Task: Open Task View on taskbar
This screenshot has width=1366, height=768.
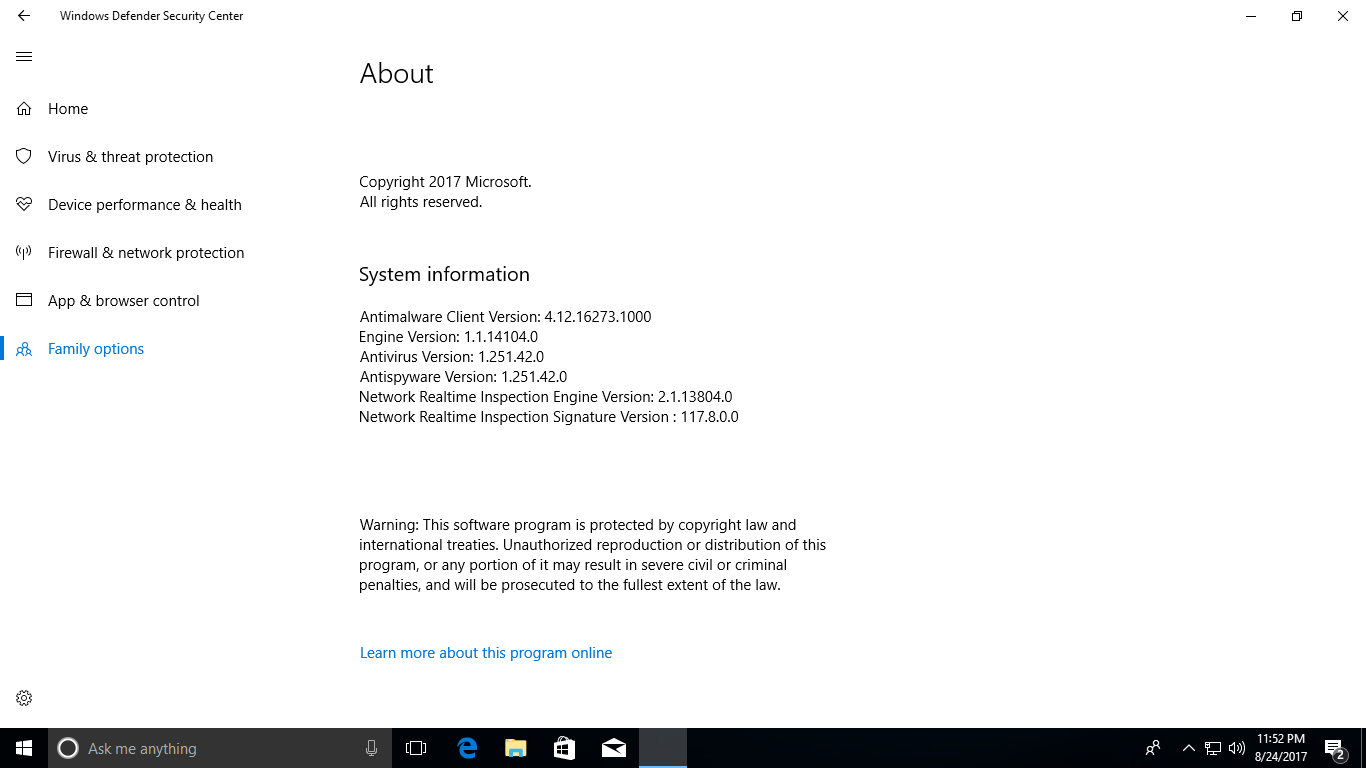Action: pyautogui.click(x=416, y=748)
